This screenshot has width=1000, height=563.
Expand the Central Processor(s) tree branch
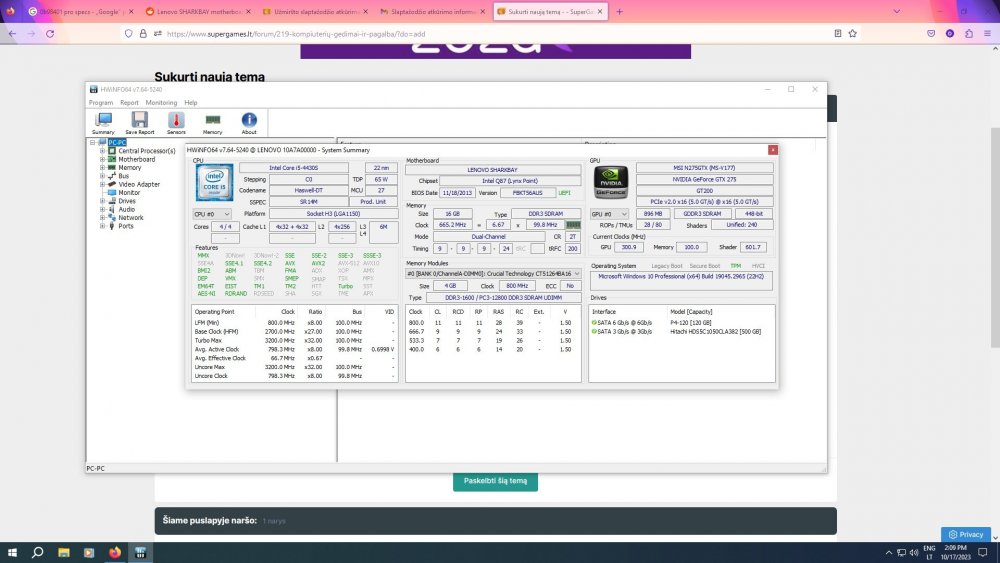[x=102, y=151]
